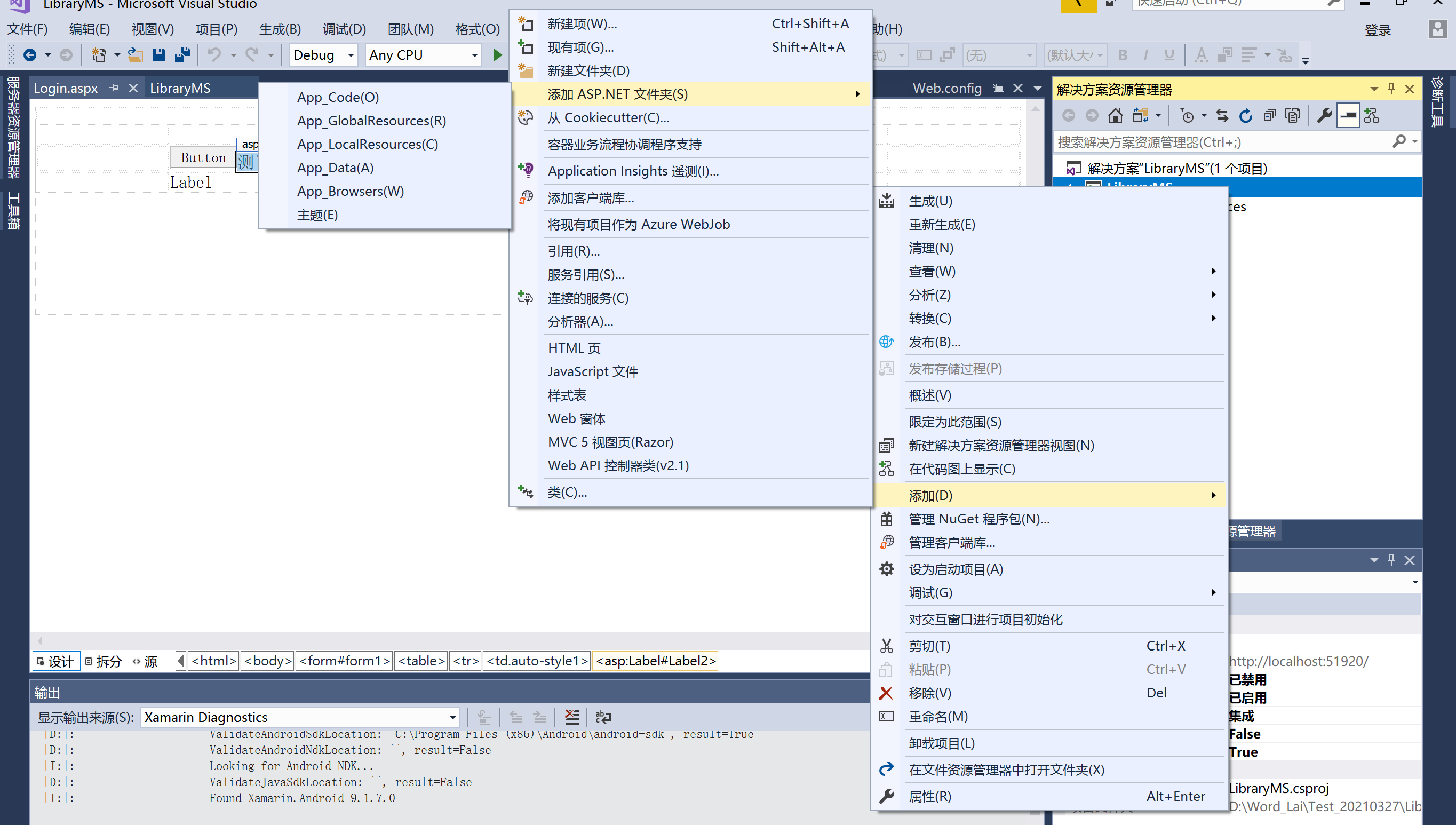
Task: Switch to 源 view button
Action: point(145,661)
